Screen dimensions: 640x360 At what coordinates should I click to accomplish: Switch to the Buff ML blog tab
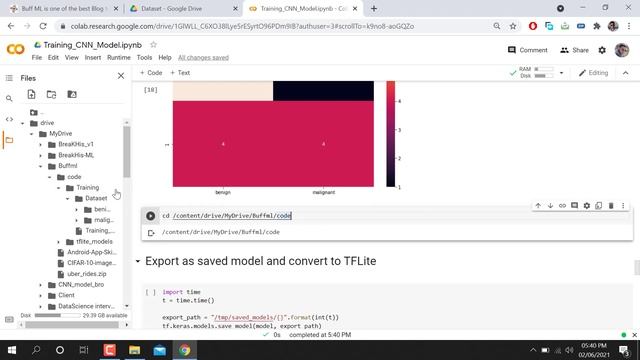click(x=63, y=8)
